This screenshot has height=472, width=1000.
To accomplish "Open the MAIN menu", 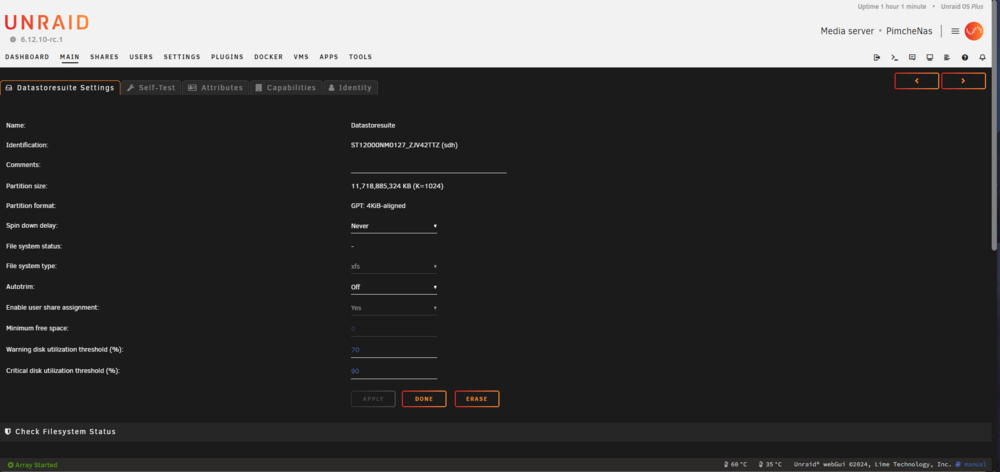I will [70, 57].
